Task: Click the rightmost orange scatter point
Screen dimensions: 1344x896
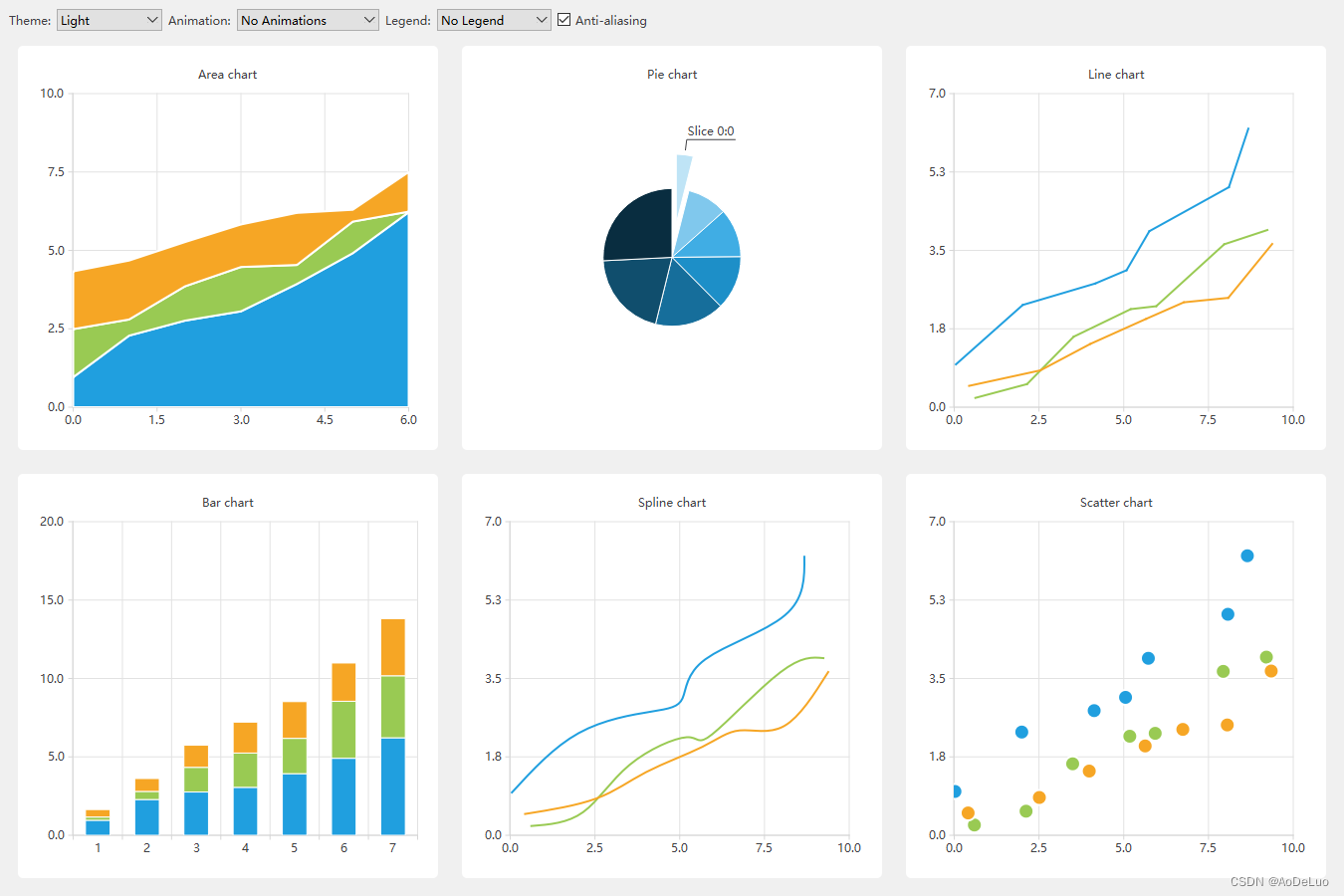Action: click(x=1271, y=671)
